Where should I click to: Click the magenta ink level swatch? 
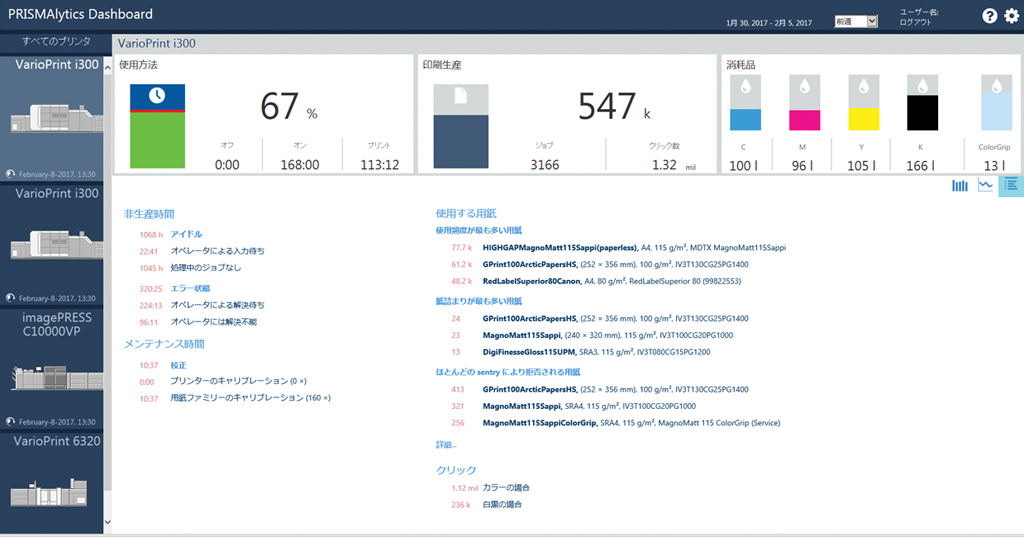(805, 120)
